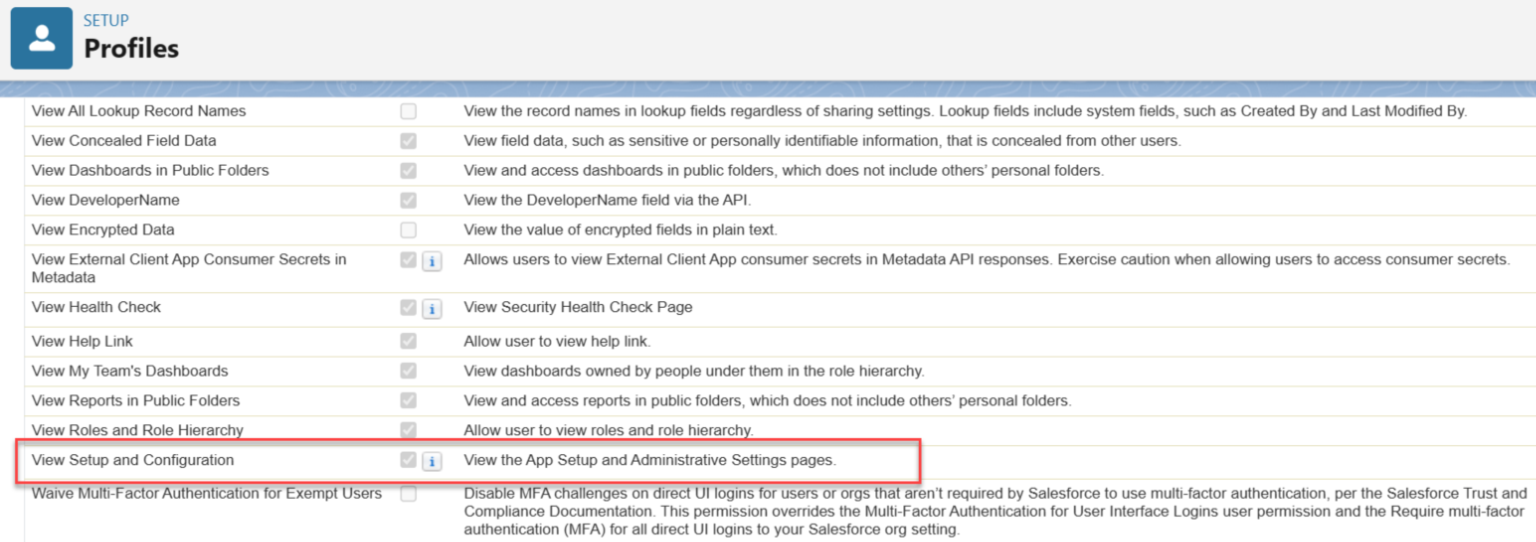
Task: Toggle View Help Link checkbox
Action: tap(408, 341)
